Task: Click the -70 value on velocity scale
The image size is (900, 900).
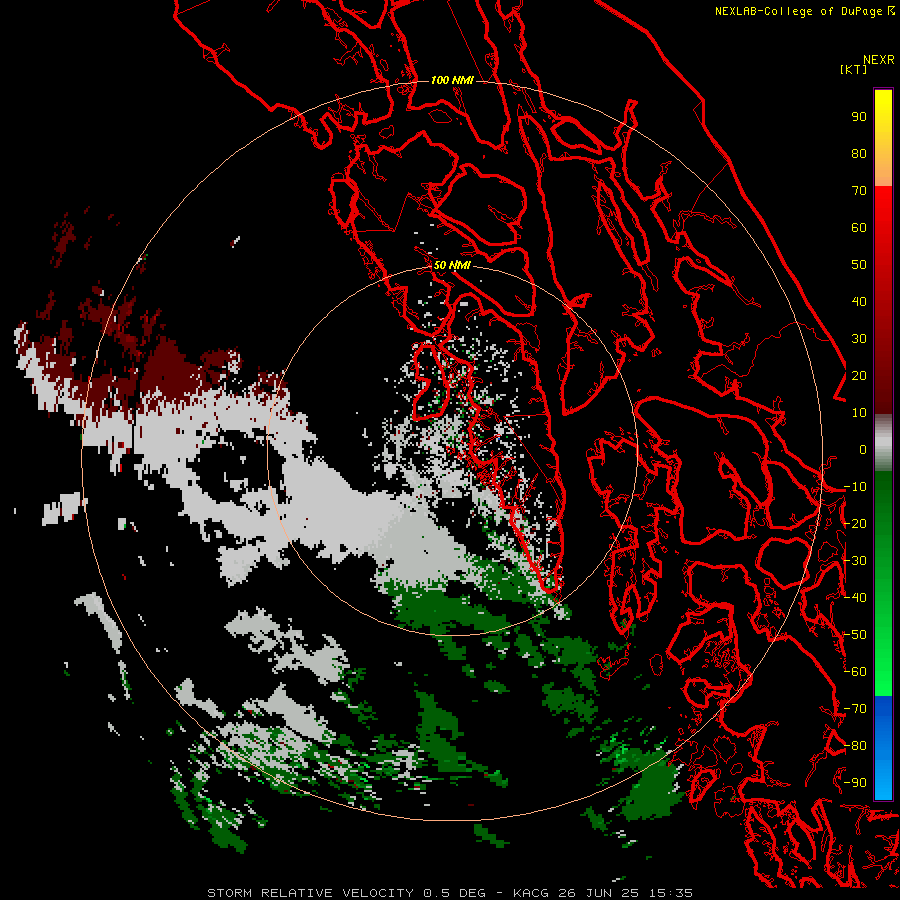Action: coord(855,709)
